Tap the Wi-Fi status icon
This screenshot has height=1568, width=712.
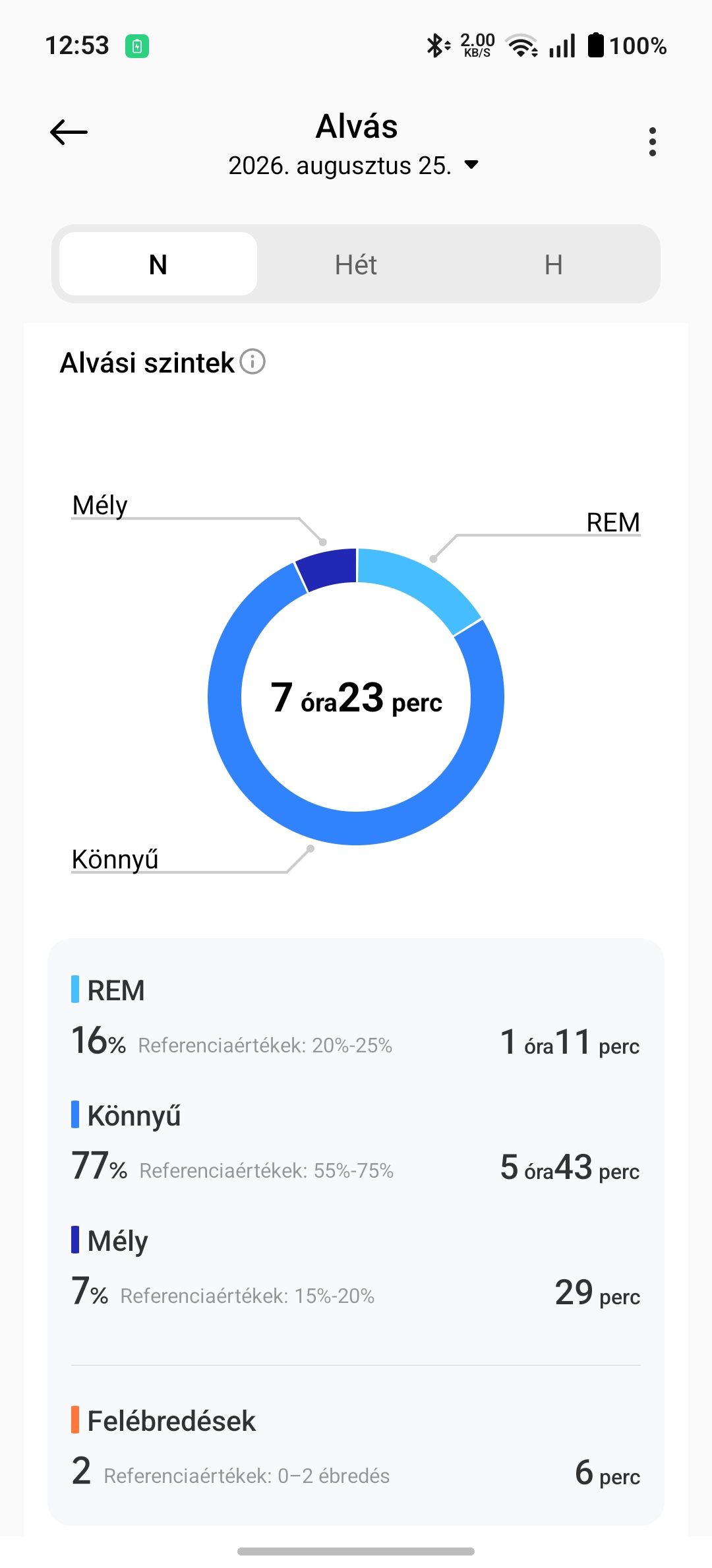tap(521, 45)
